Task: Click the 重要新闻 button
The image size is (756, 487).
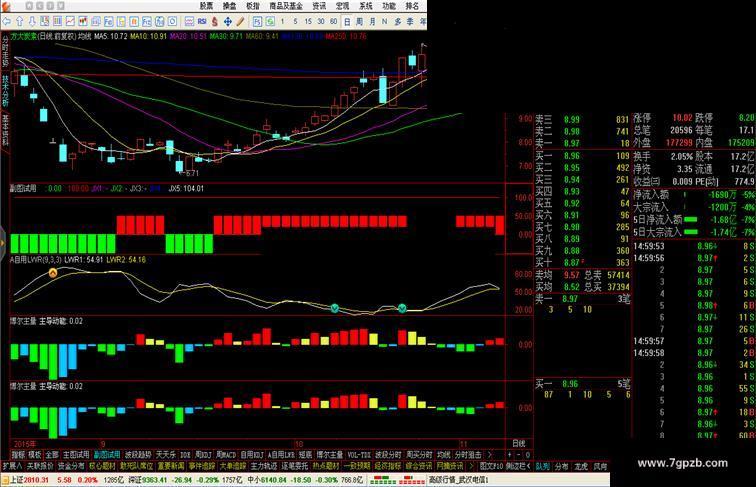Action: (x=171, y=466)
